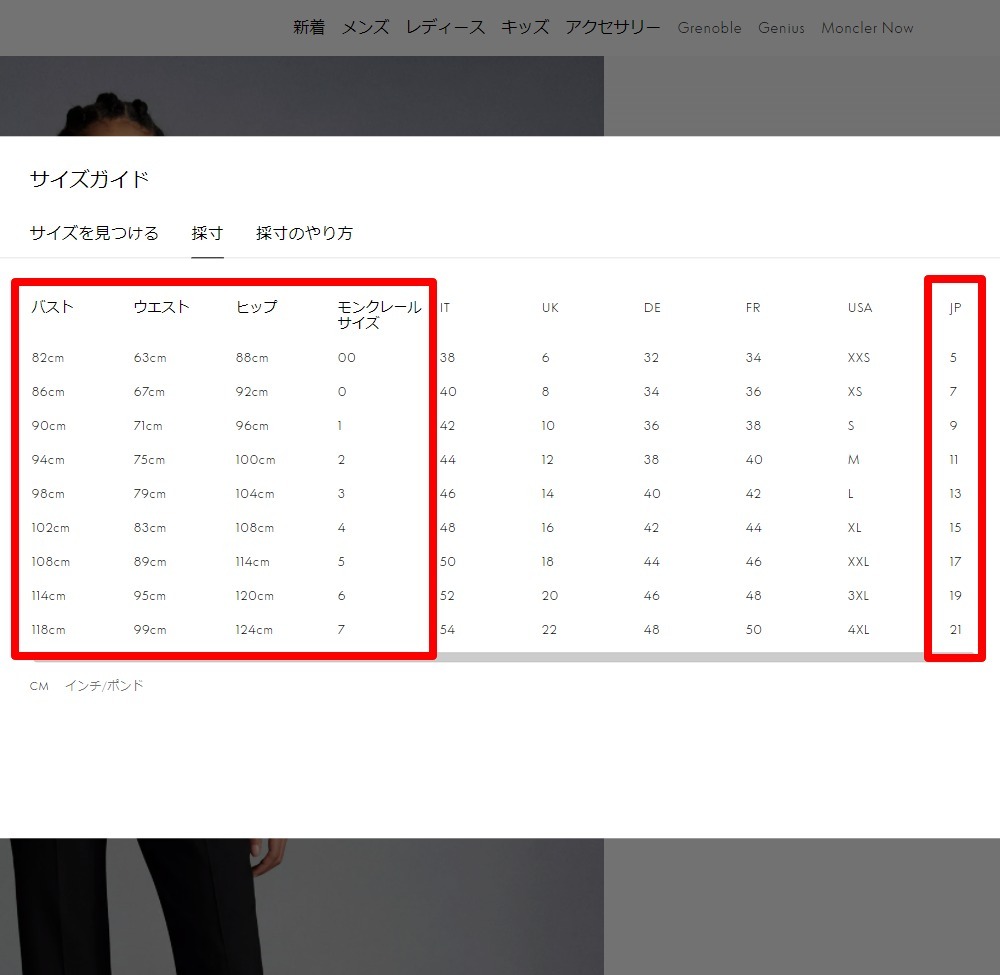Click the JP size 9 cell

tap(953, 425)
